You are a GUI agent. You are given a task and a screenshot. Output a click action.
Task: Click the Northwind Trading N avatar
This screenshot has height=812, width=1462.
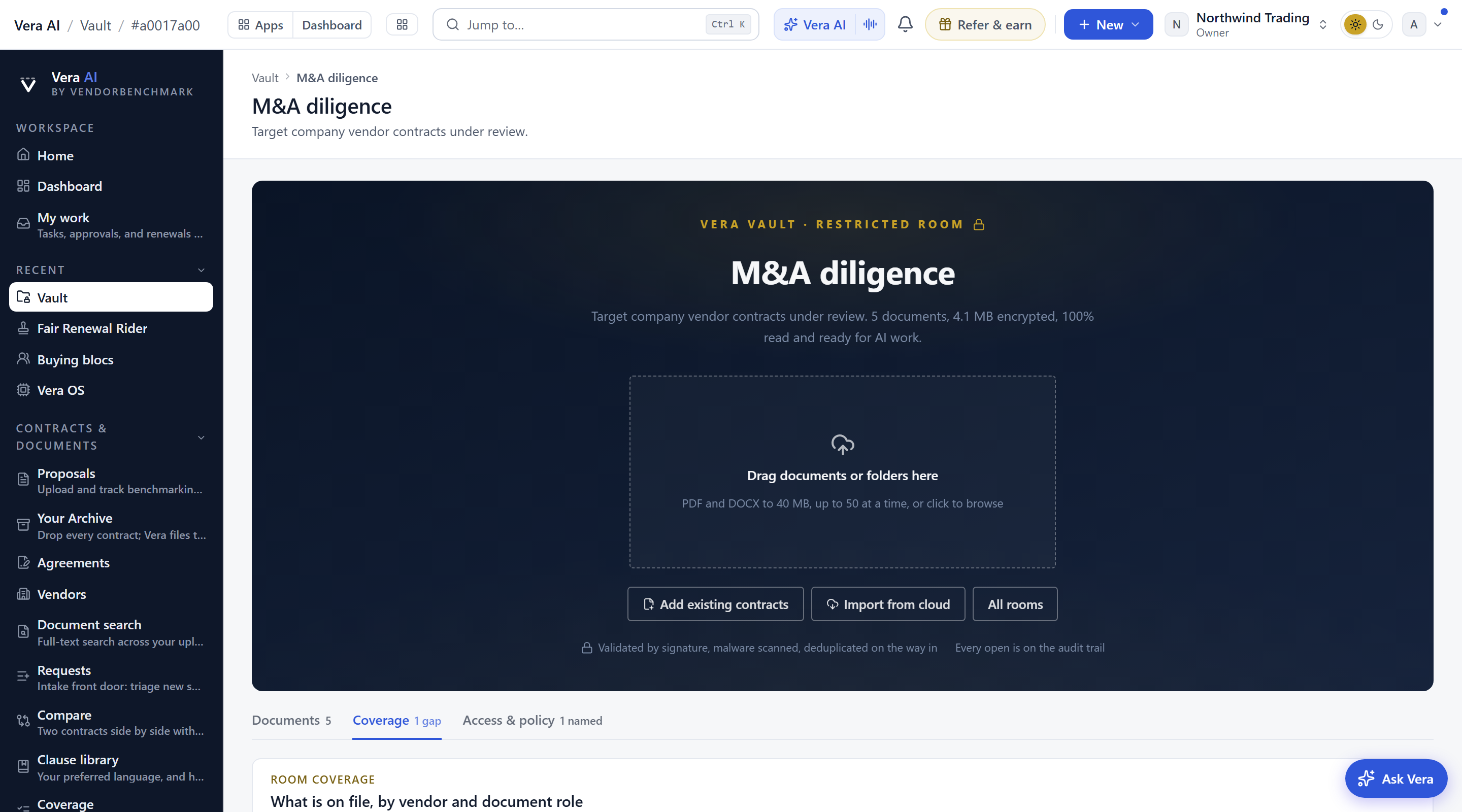click(x=1177, y=24)
